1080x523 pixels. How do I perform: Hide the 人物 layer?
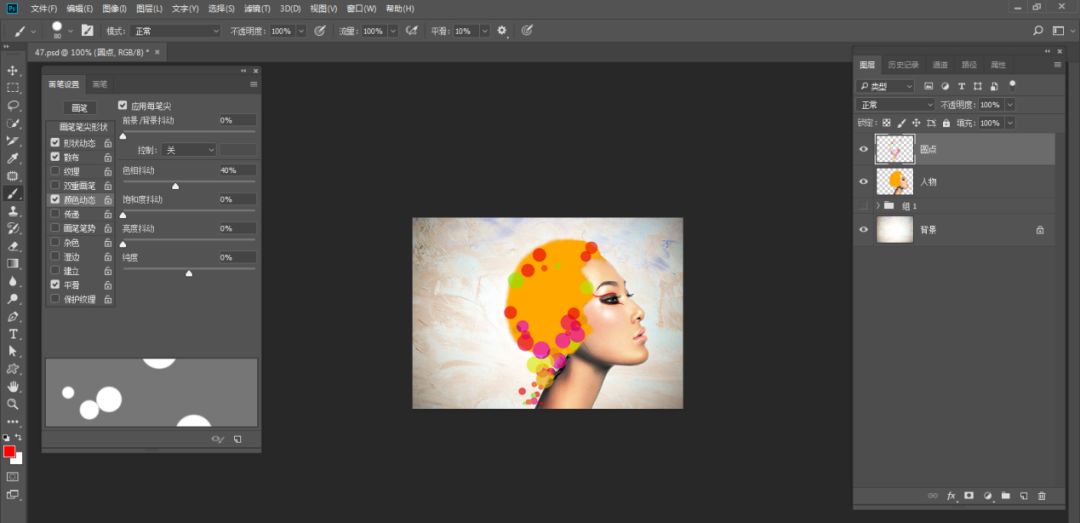click(x=864, y=181)
